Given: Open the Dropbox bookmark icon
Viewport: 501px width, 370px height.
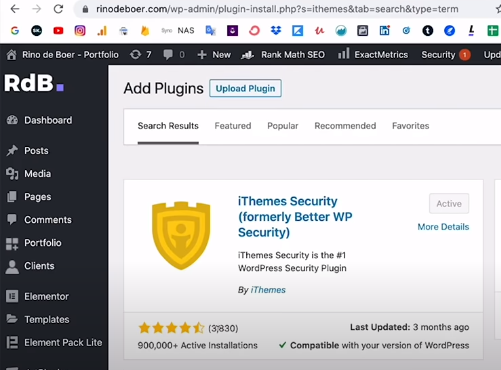Looking at the screenshot, I should pyautogui.click(x=276, y=31).
